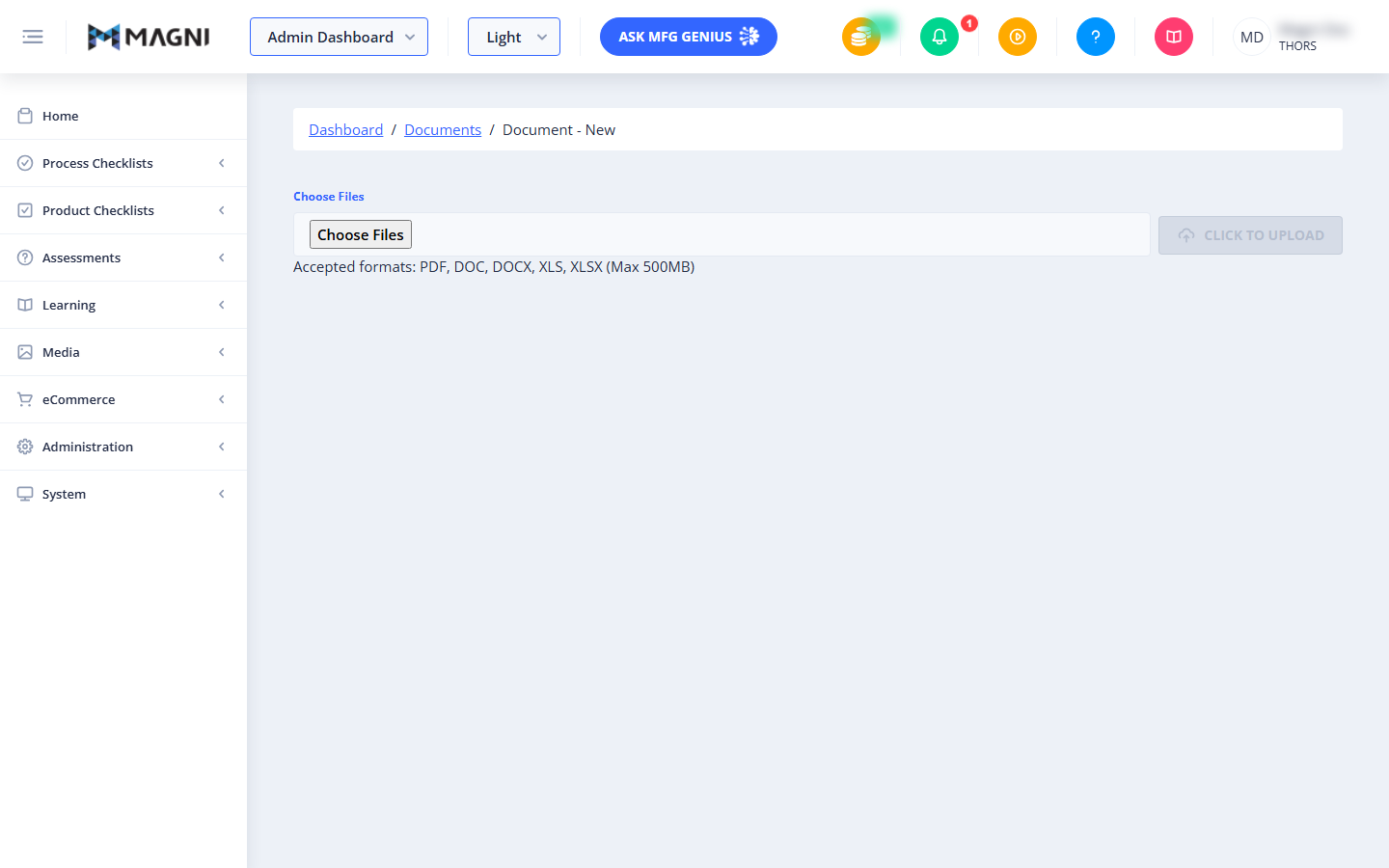Click the ASK MFG GENIUS sparkle icon
1389x868 pixels.
tap(749, 37)
